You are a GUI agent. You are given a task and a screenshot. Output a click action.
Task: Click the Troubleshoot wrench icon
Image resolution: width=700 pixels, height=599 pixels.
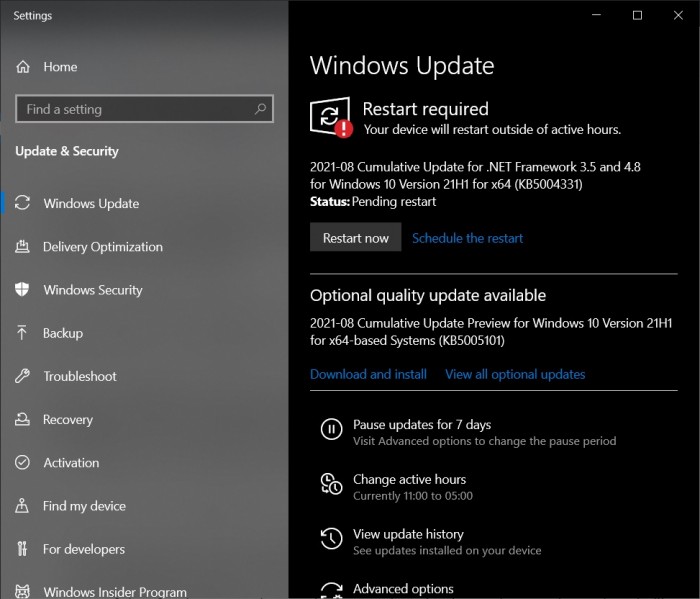[22, 376]
